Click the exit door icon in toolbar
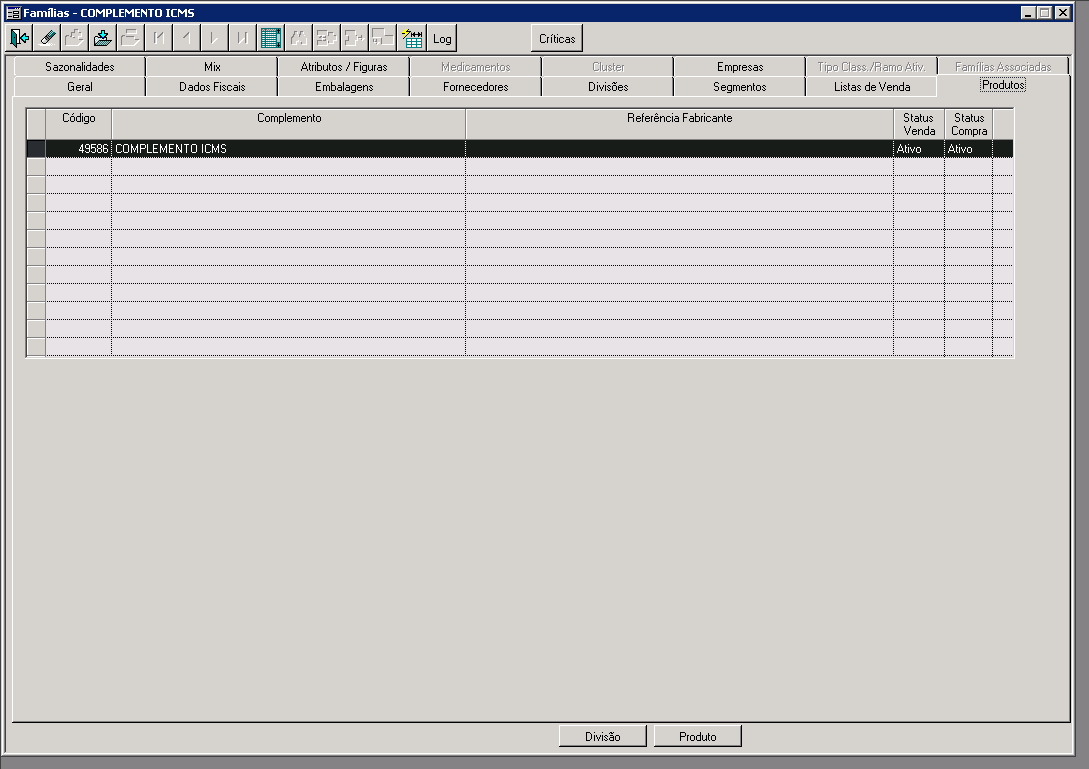 pyautogui.click(x=19, y=38)
